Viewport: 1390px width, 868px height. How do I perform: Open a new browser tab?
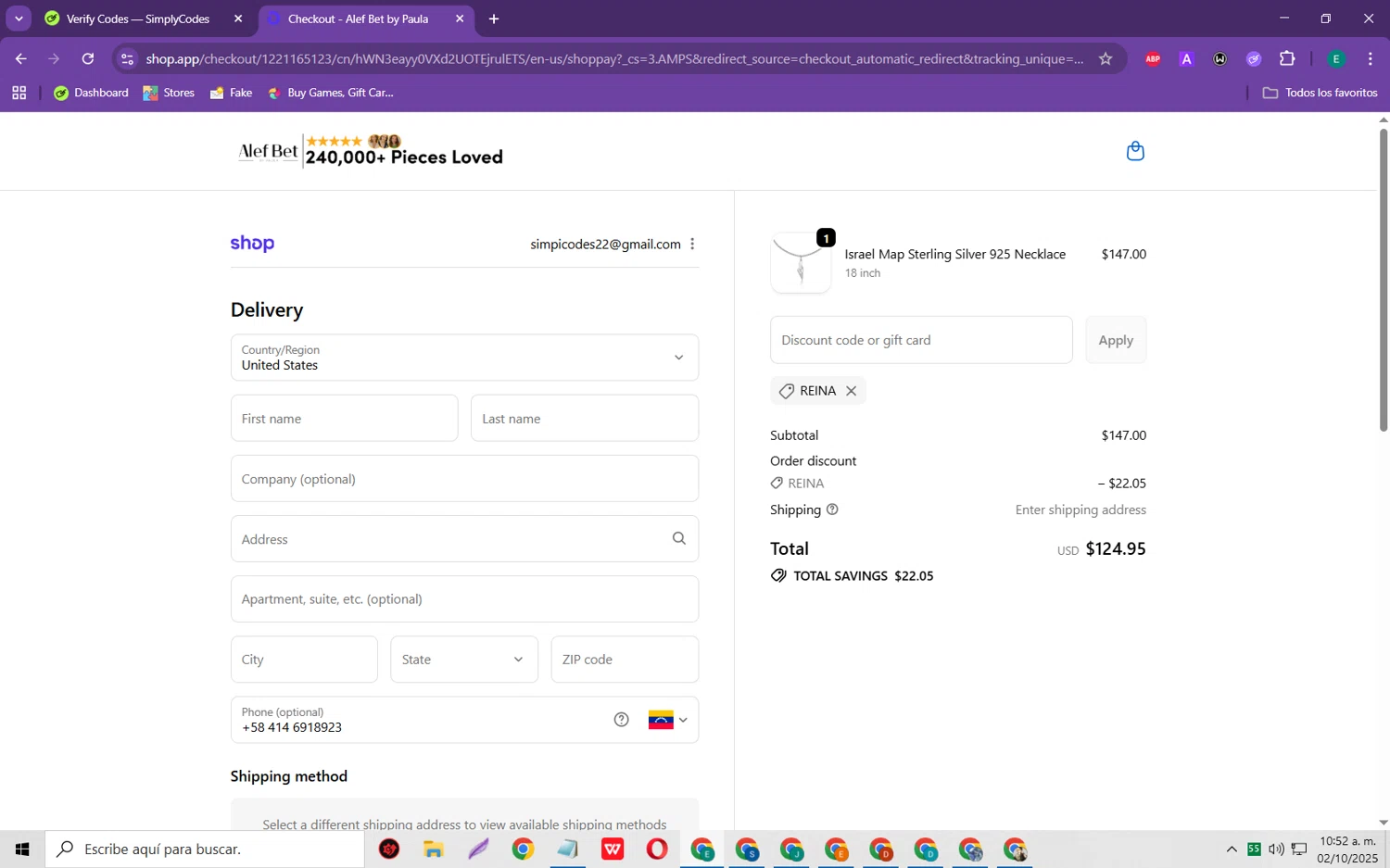pos(494,19)
